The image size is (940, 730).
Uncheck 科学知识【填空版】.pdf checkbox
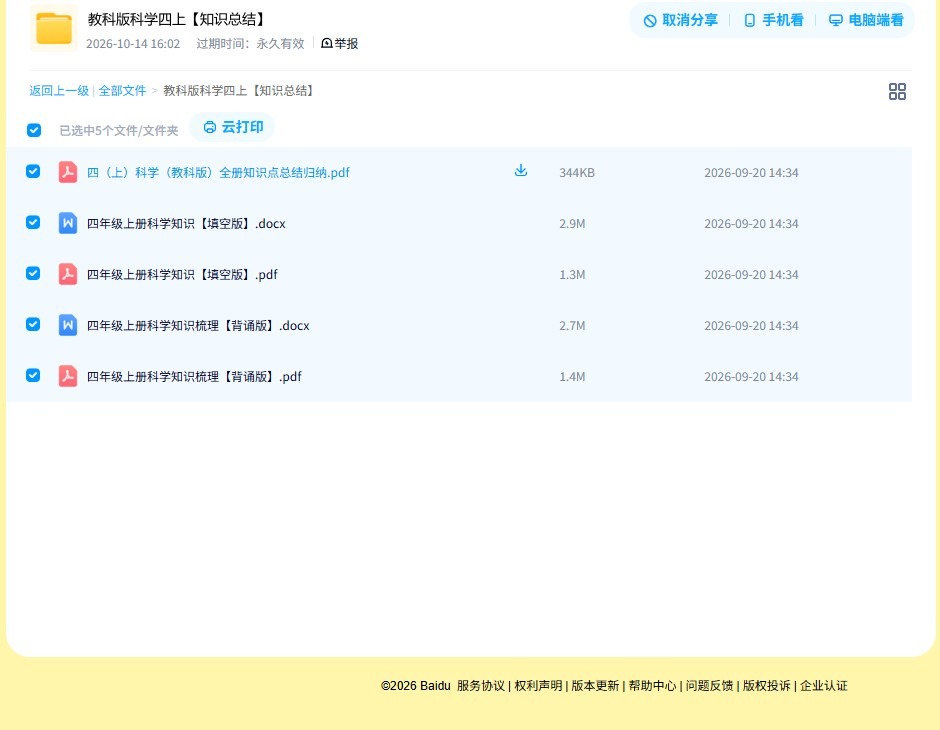pyautogui.click(x=33, y=273)
